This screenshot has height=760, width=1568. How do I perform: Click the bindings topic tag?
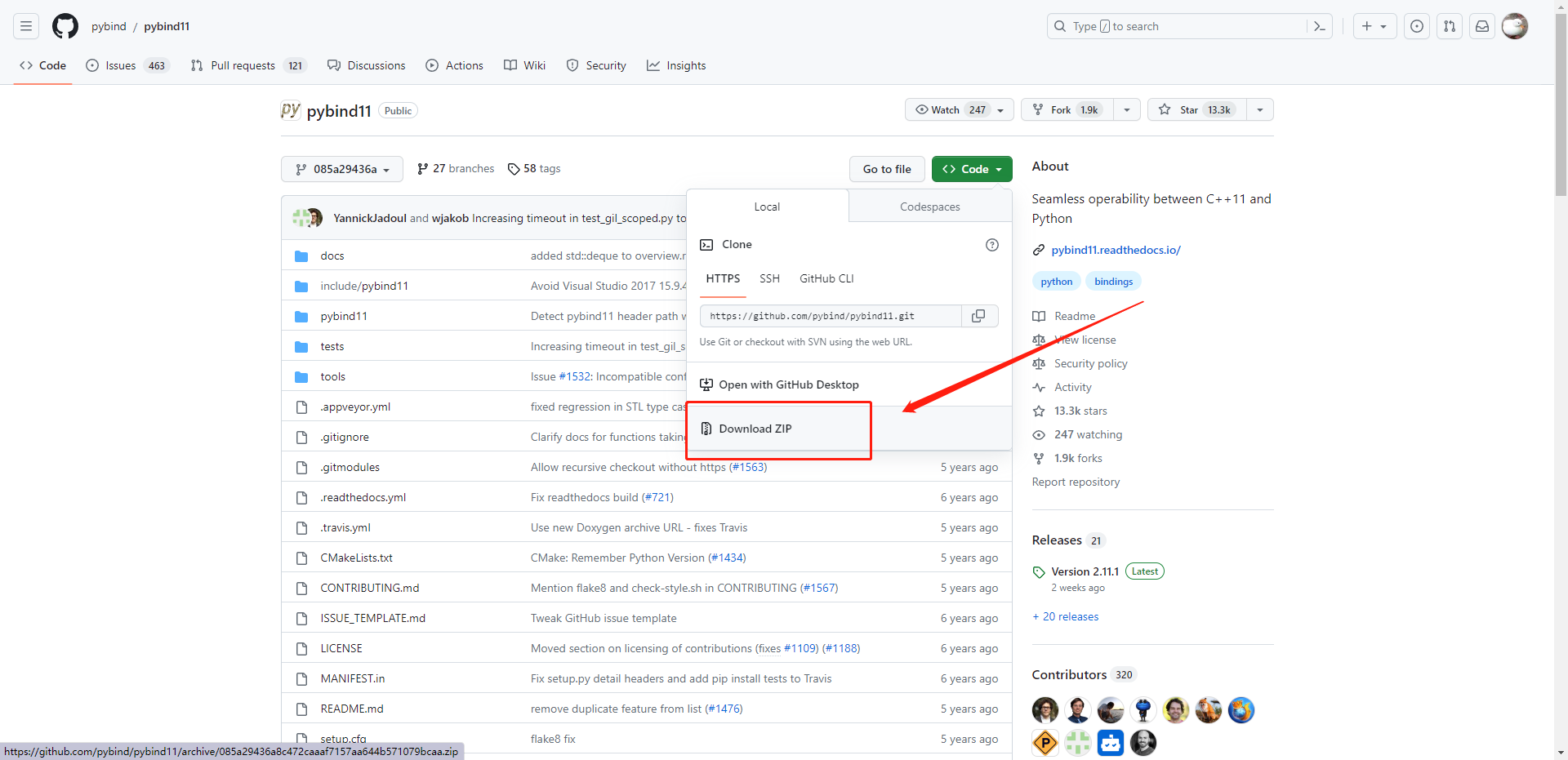[1114, 282]
